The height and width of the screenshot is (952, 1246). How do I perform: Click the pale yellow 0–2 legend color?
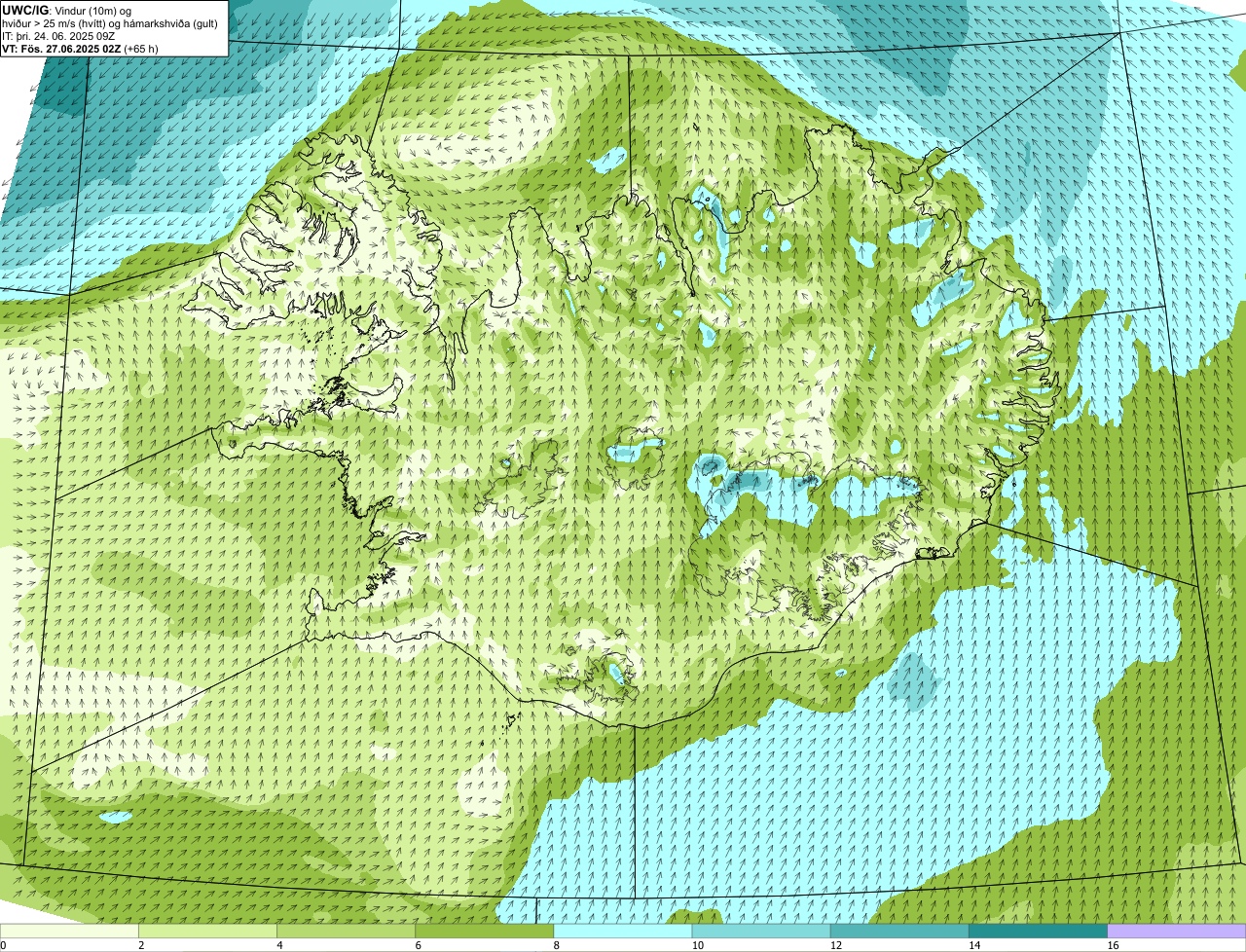pos(69,932)
